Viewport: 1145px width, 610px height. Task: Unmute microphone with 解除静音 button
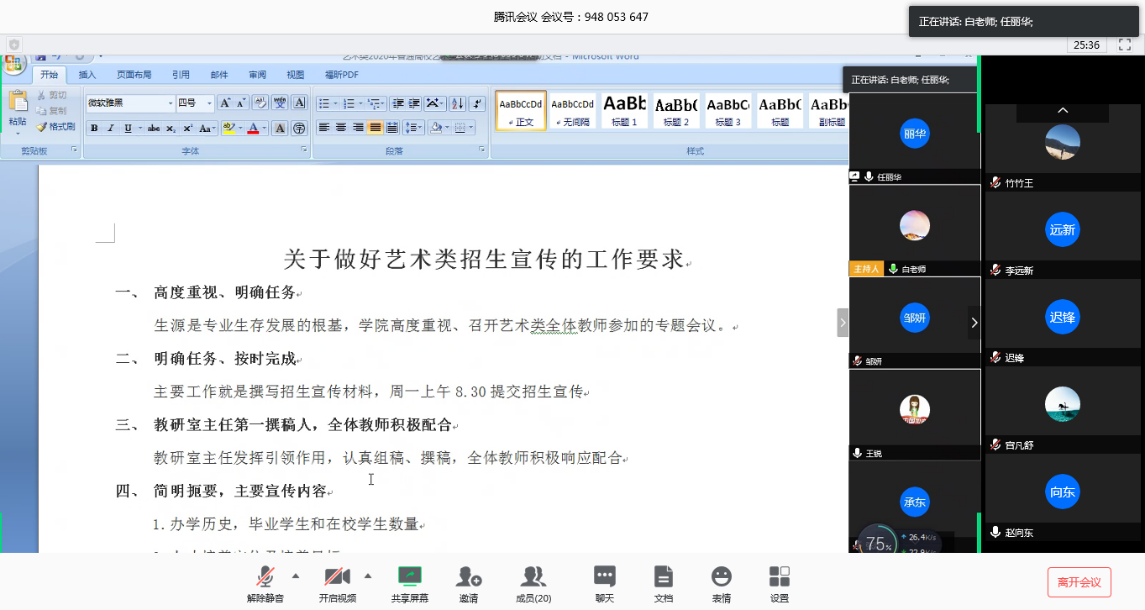click(265, 577)
